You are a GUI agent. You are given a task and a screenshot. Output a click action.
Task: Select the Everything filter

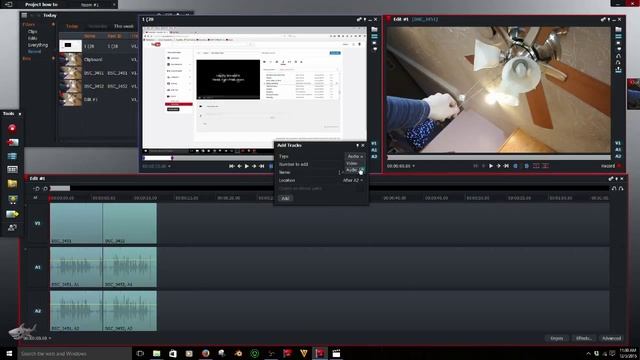[x=38, y=45]
